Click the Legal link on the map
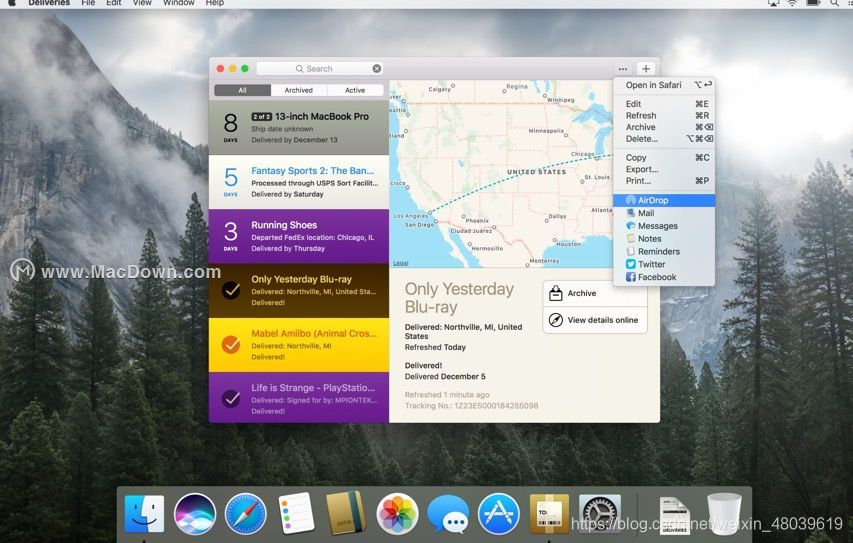The height and width of the screenshot is (543, 853). coord(400,263)
